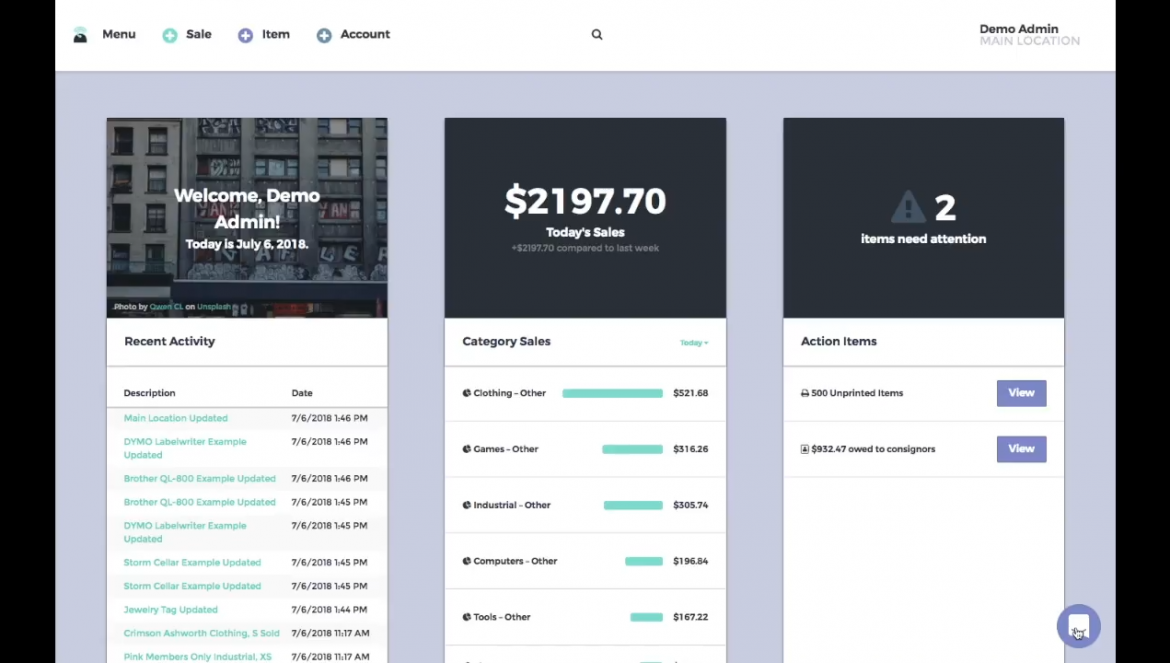Image resolution: width=1170 pixels, height=663 pixels.
Task: Click the plus icon next to Item
Action: 245,34
